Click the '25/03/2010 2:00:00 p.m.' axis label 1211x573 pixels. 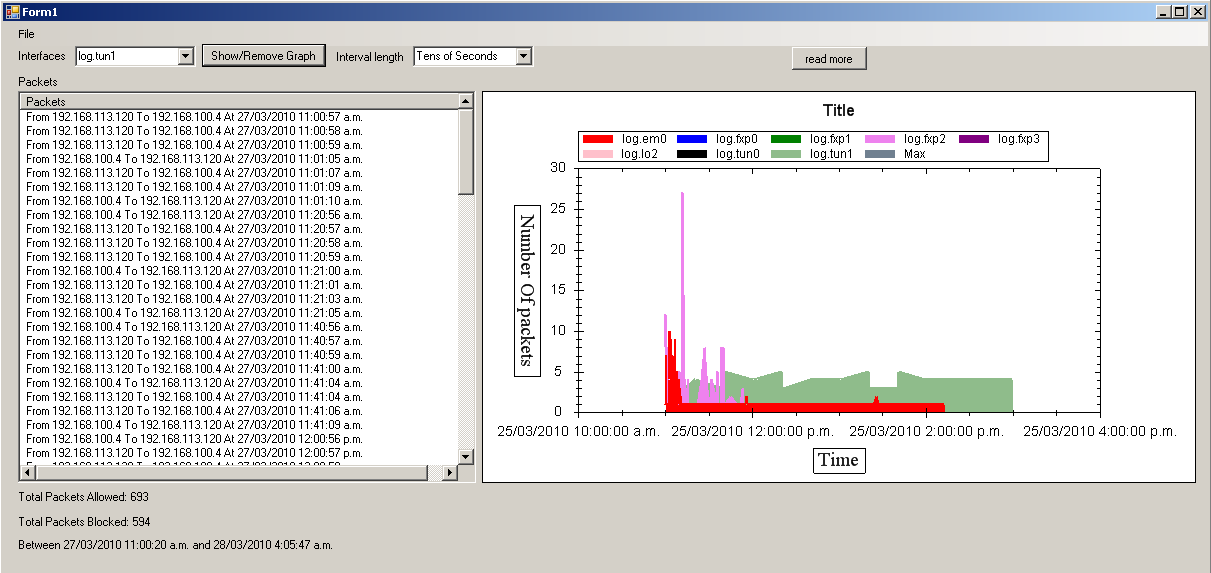(x=926, y=431)
